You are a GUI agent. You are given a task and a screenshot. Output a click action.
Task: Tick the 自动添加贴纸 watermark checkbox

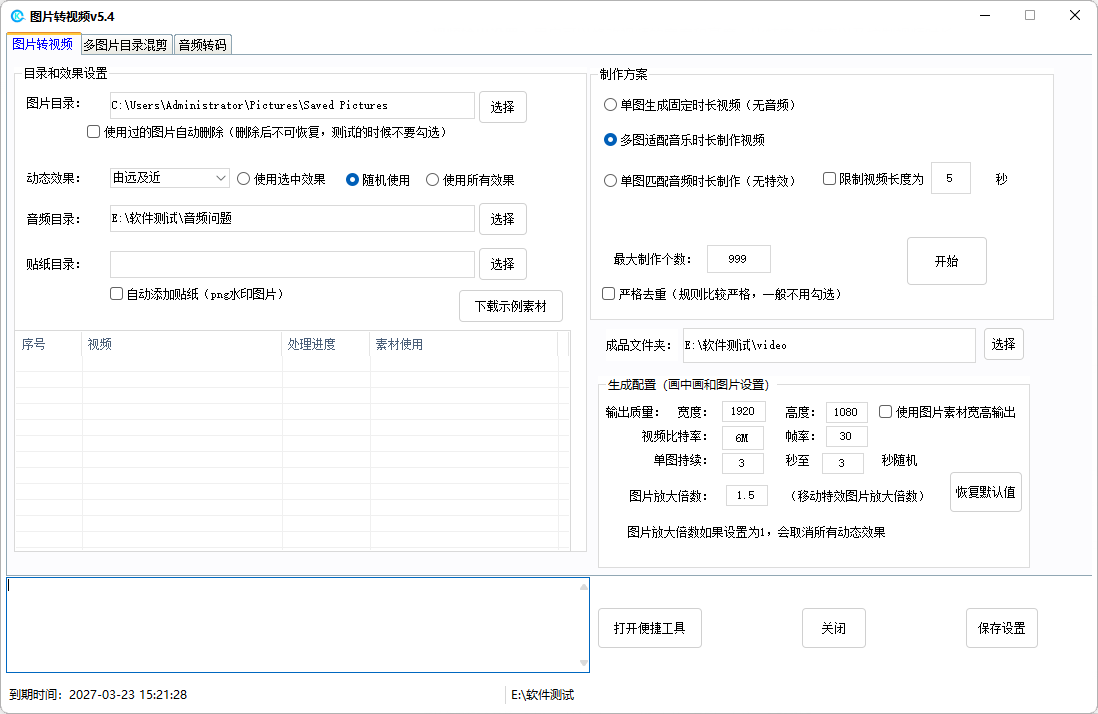pyautogui.click(x=117, y=294)
